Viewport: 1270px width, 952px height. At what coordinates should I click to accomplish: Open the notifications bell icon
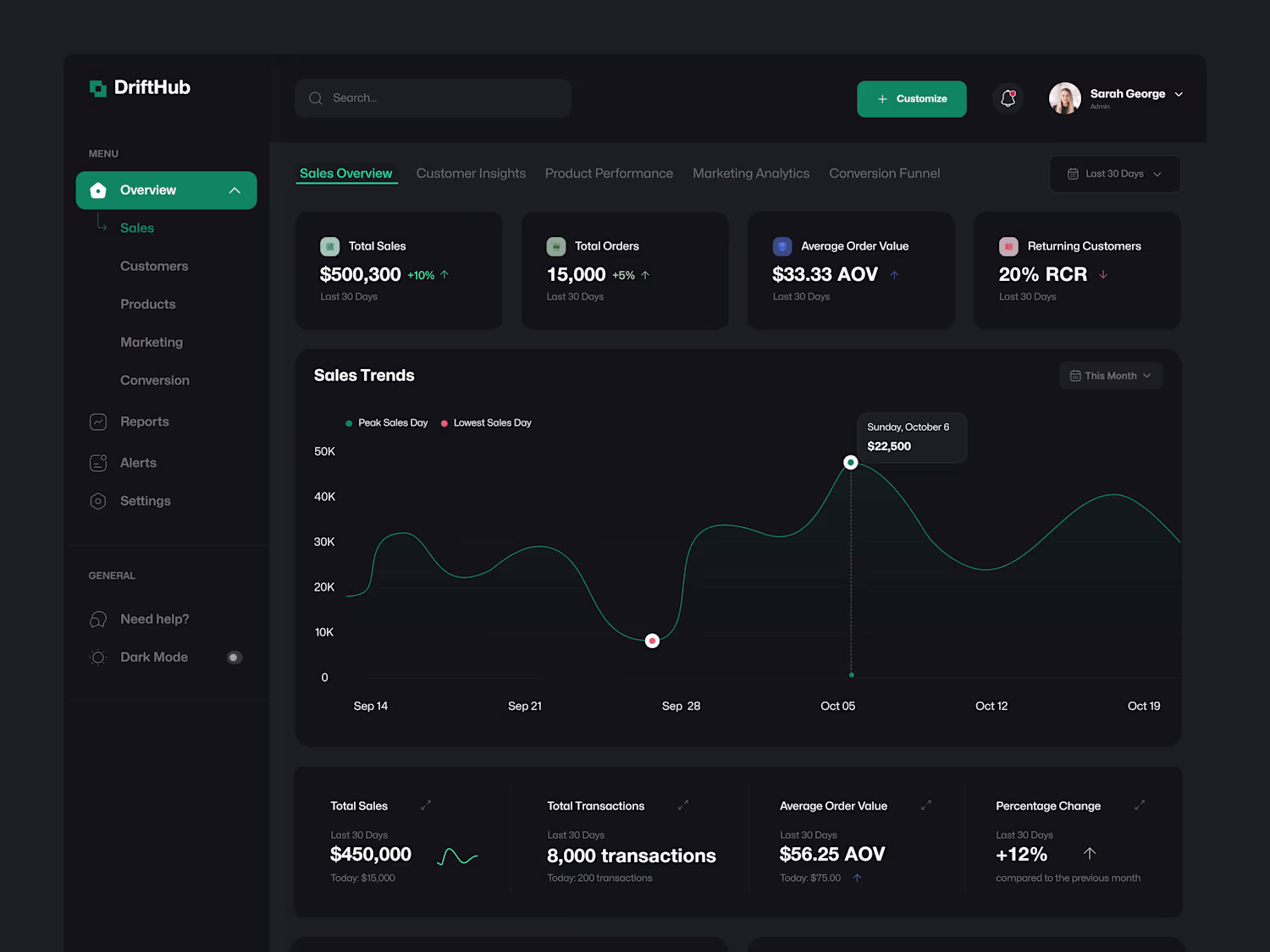click(1008, 98)
